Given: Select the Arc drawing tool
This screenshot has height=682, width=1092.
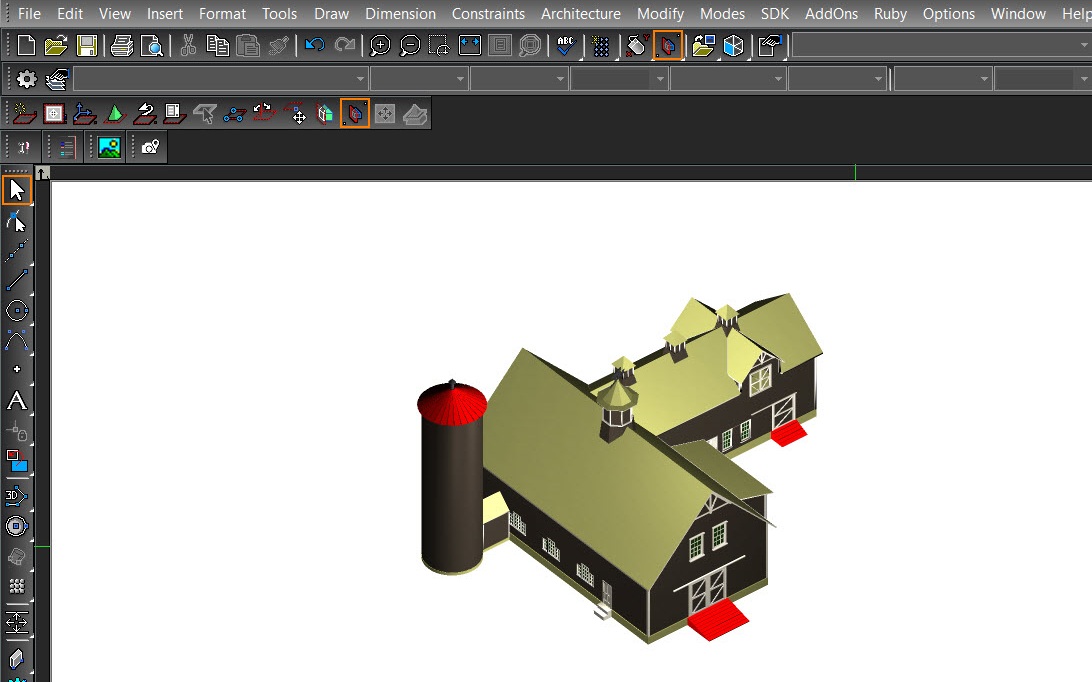Looking at the screenshot, I should coord(17,340).
